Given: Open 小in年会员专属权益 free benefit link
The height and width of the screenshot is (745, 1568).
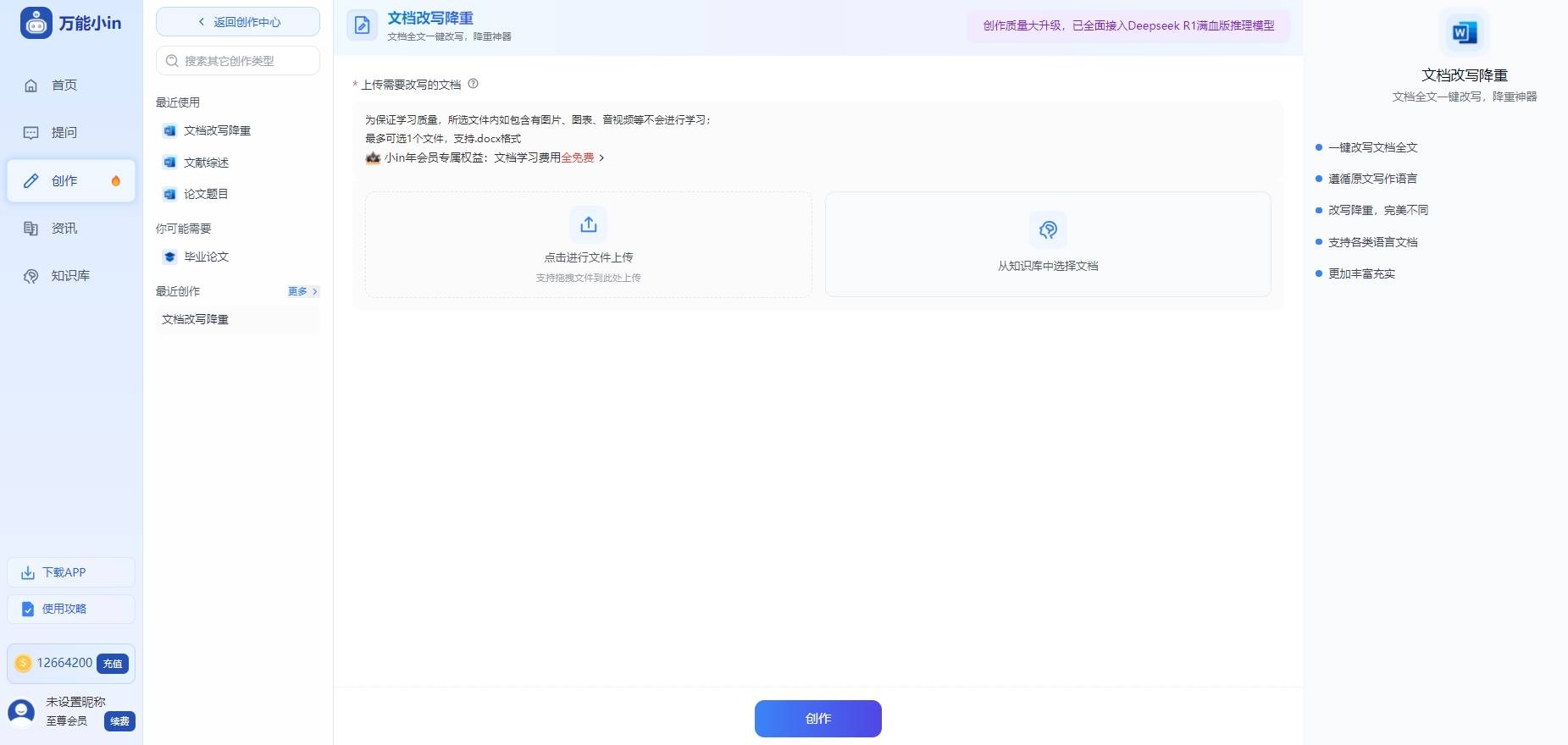Looking at the screenshot, I should pyautogui.click(x=485, y=157).
